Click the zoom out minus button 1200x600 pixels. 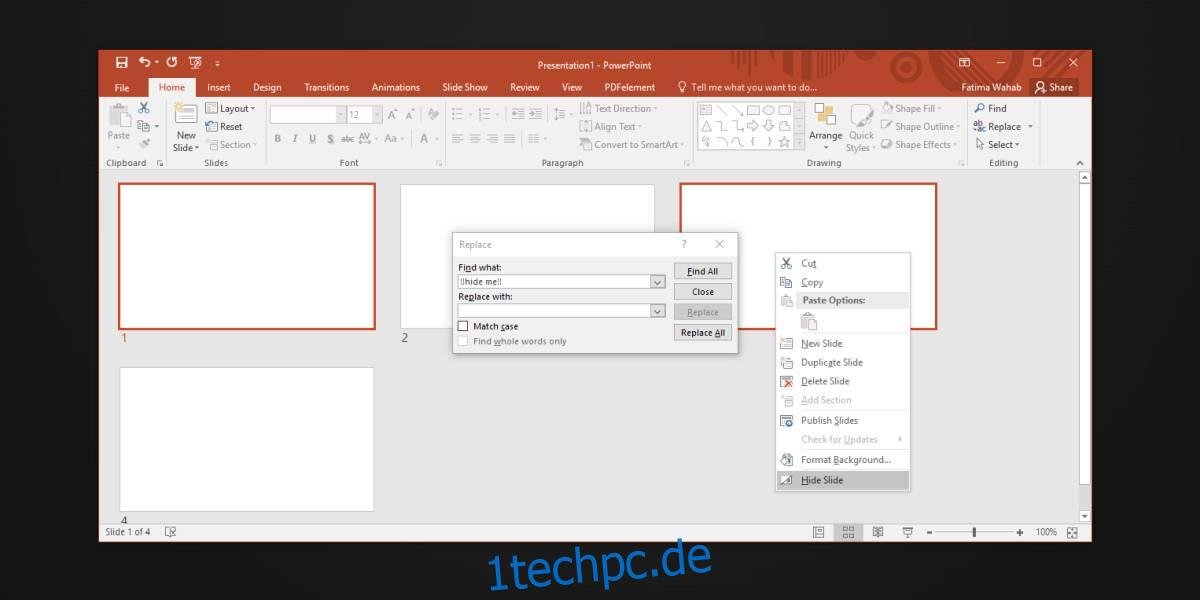pyautogui.click(x=928, y=532)
